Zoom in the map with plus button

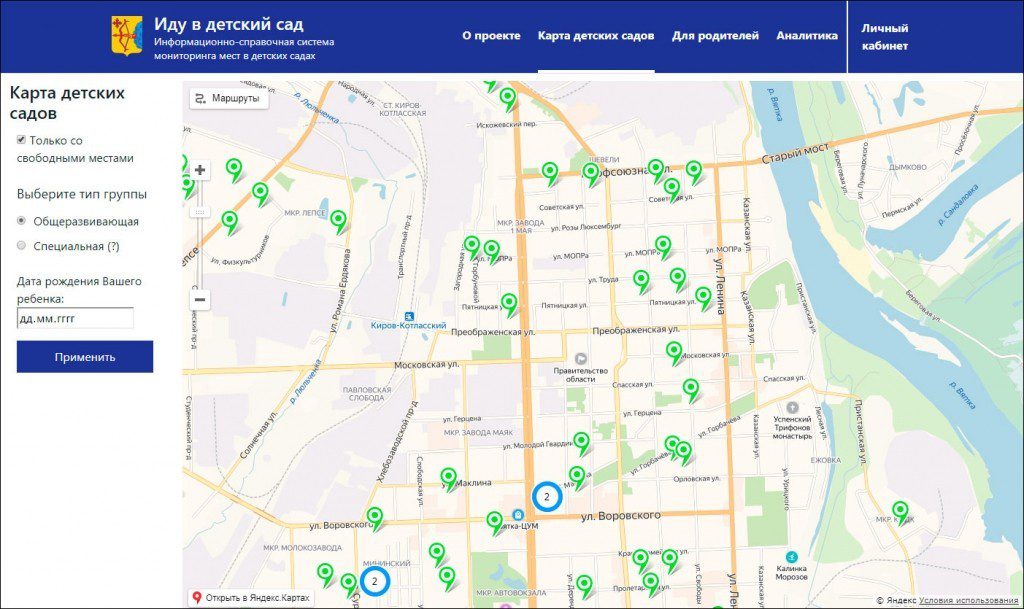coord(200,170)
